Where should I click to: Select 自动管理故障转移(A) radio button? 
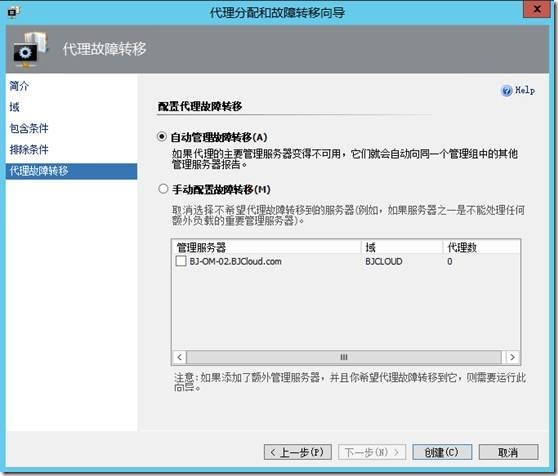pos(162,137)
